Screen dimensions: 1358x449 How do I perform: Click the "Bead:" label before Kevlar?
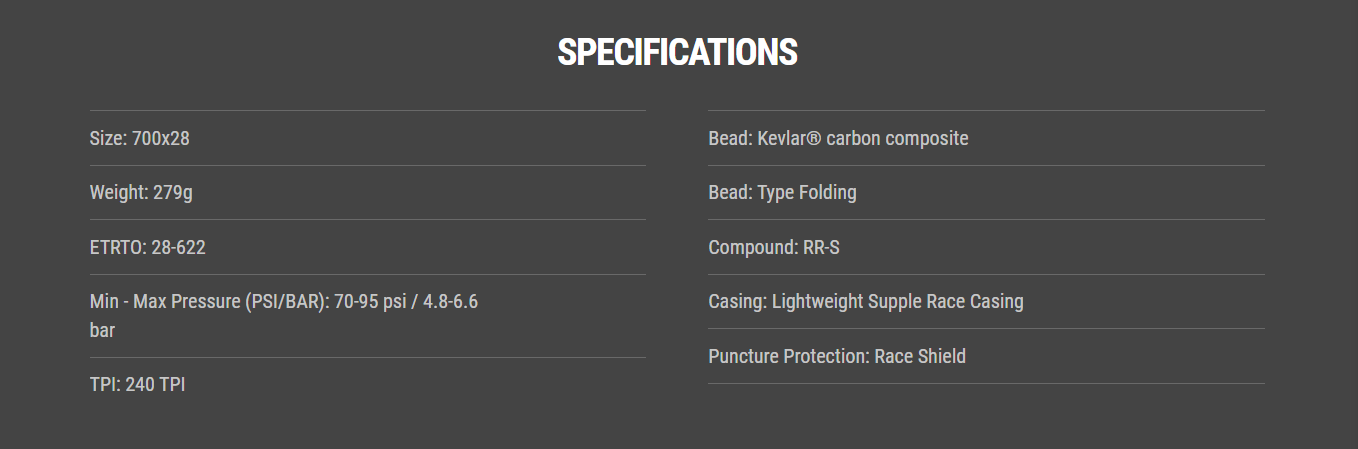[730, 138]
